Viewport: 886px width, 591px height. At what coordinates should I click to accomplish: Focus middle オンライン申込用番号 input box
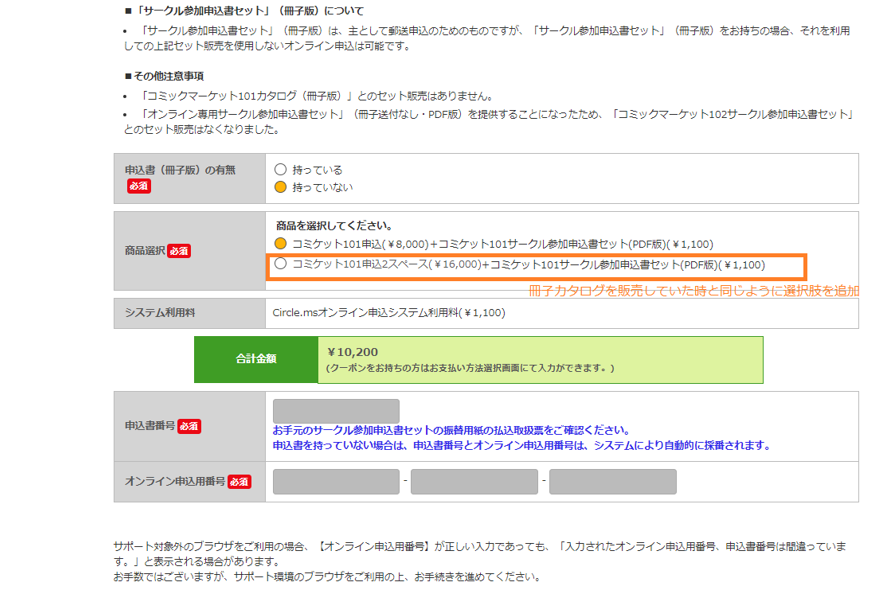(x=474, y=482)
